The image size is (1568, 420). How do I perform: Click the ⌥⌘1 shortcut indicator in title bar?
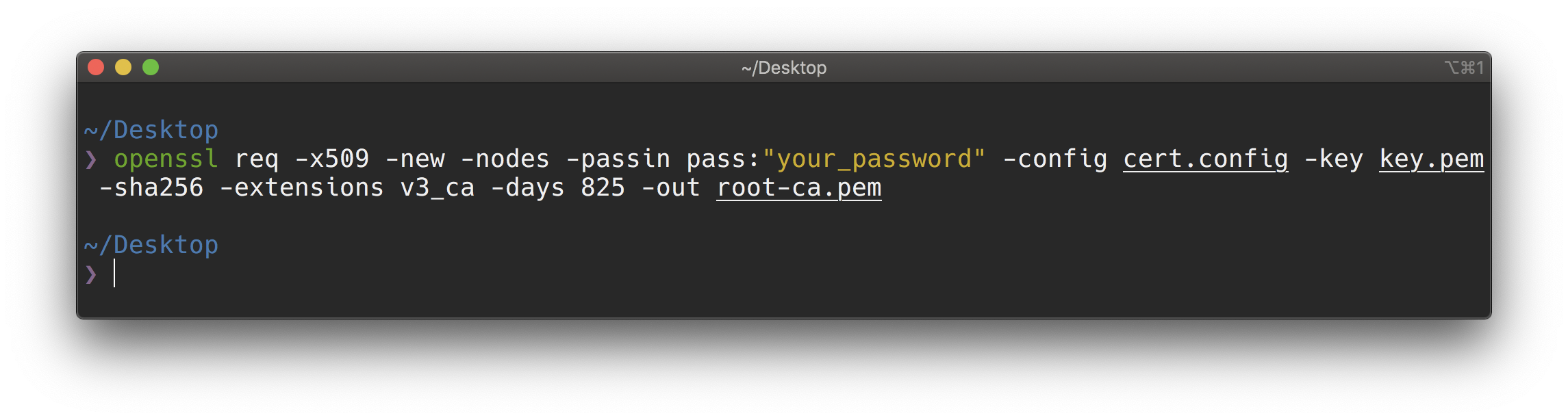pyautogui.click(x=1464, y=68)
